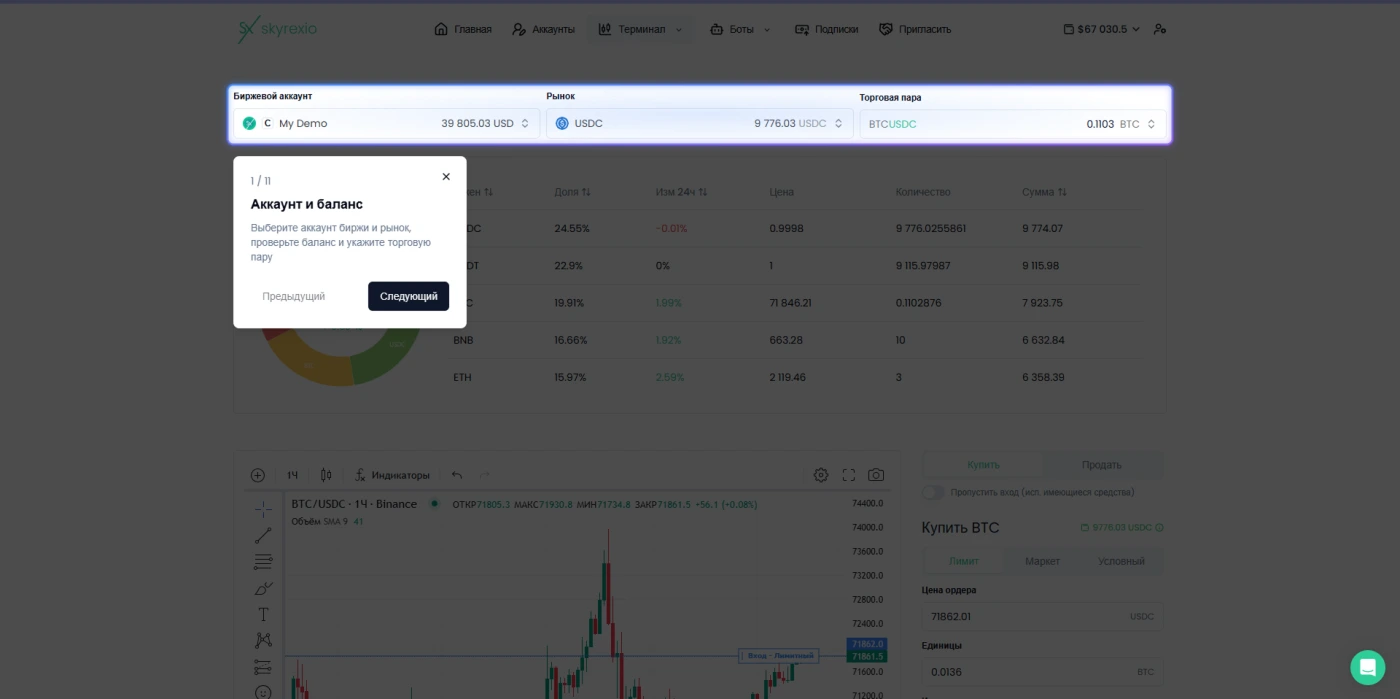This screenshot has height=699, width=1400.
Task: Open the Биржевой аккаунт My Demo dropdown
Action: click(387, 123)
